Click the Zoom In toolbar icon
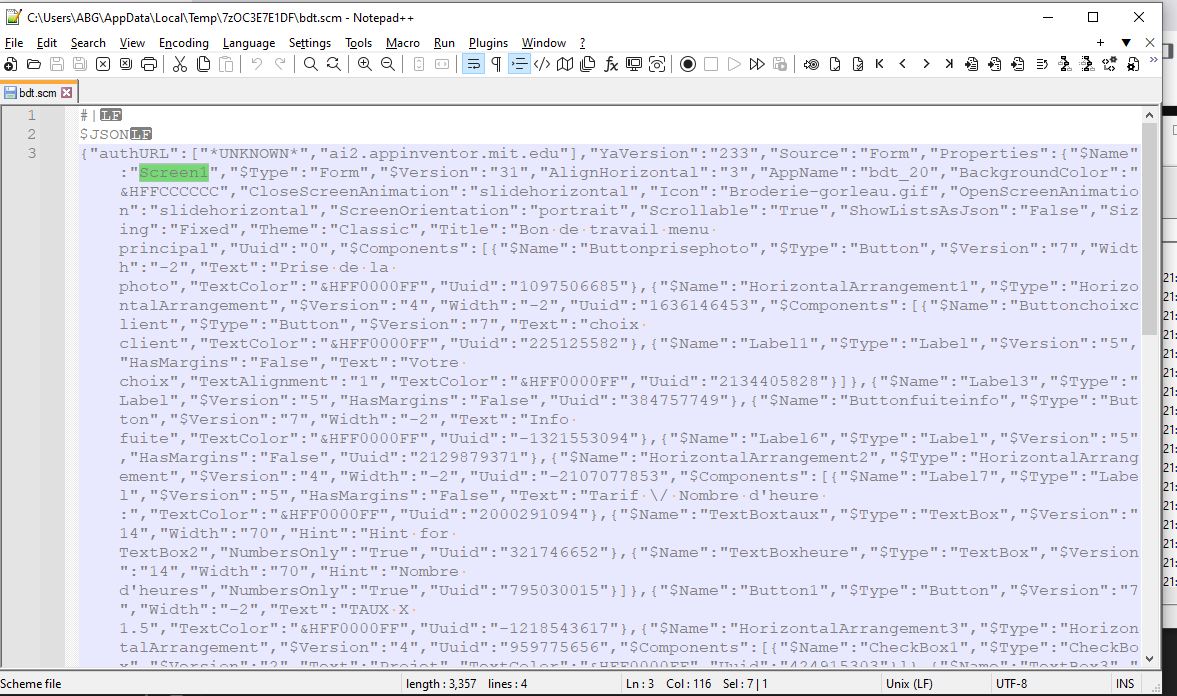The width and height of the screenshot is (1177, 696). point(364,64)
